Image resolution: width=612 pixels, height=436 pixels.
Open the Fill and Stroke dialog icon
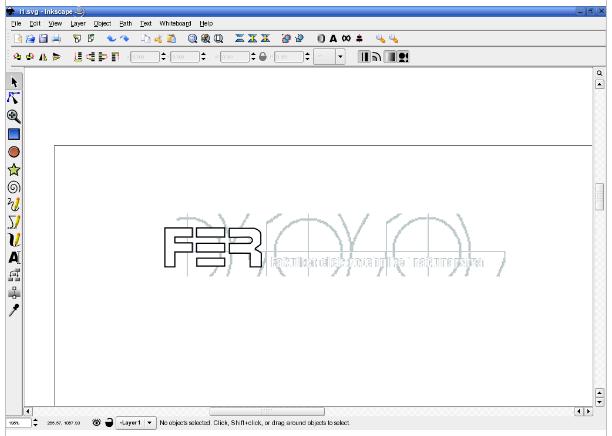320,38
